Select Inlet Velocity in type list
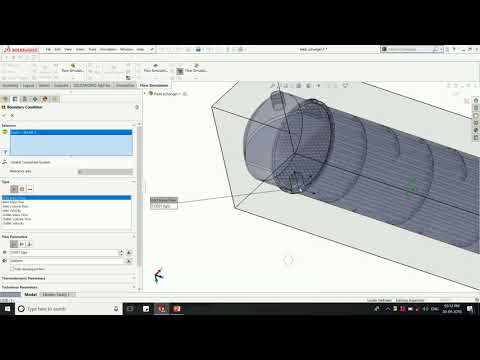This screenshot has width=480, height=360. 12,211
